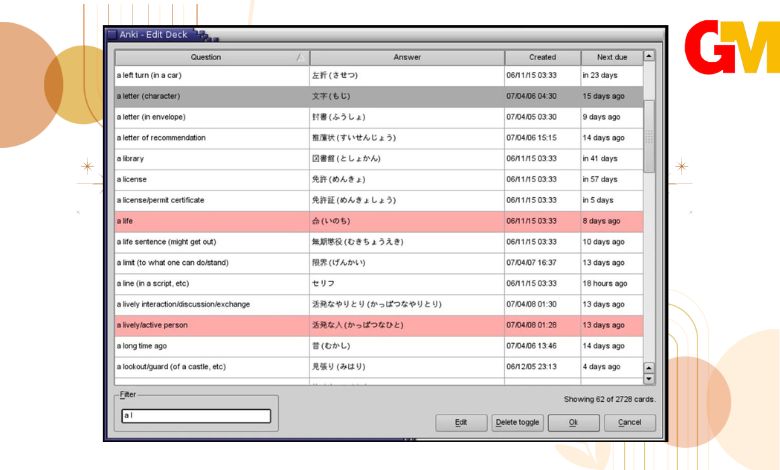Click the vertical scrollbar thumb
This screenshot has height=470, width=780.
pyautogui.click(x=649, y=136)
